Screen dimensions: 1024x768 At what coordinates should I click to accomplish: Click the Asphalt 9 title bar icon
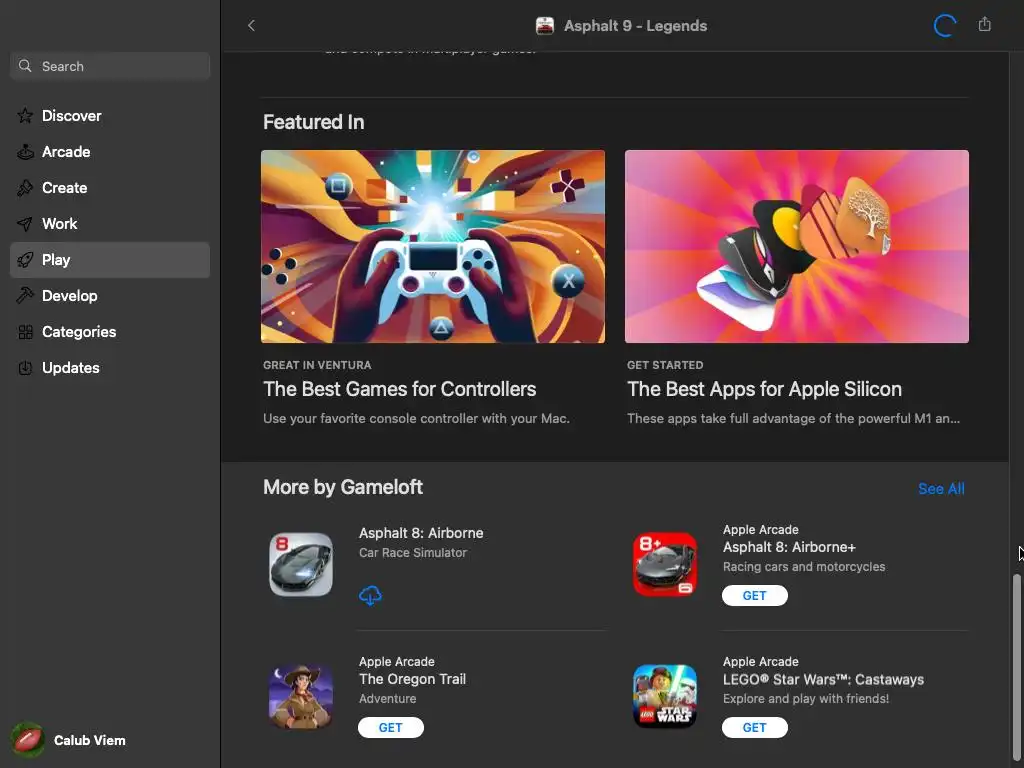coord(545,25)
